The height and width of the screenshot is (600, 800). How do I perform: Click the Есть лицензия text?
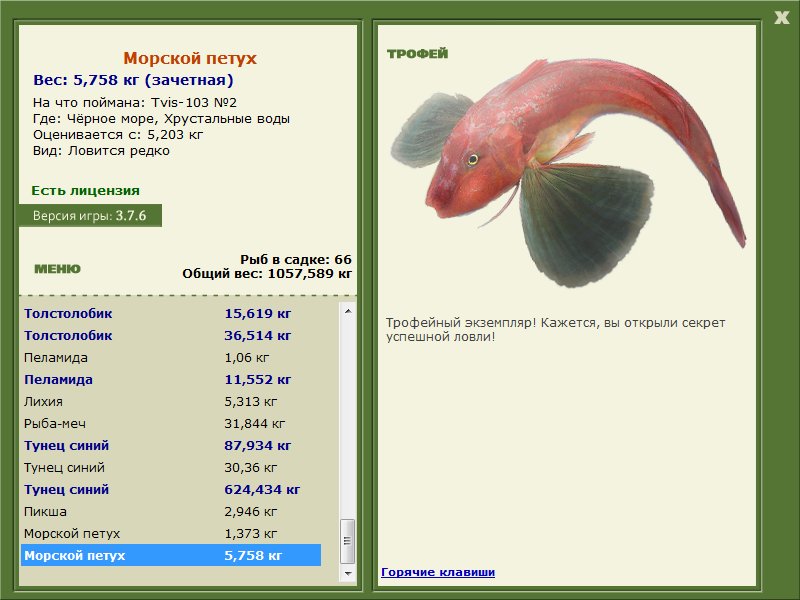[85, 190]
